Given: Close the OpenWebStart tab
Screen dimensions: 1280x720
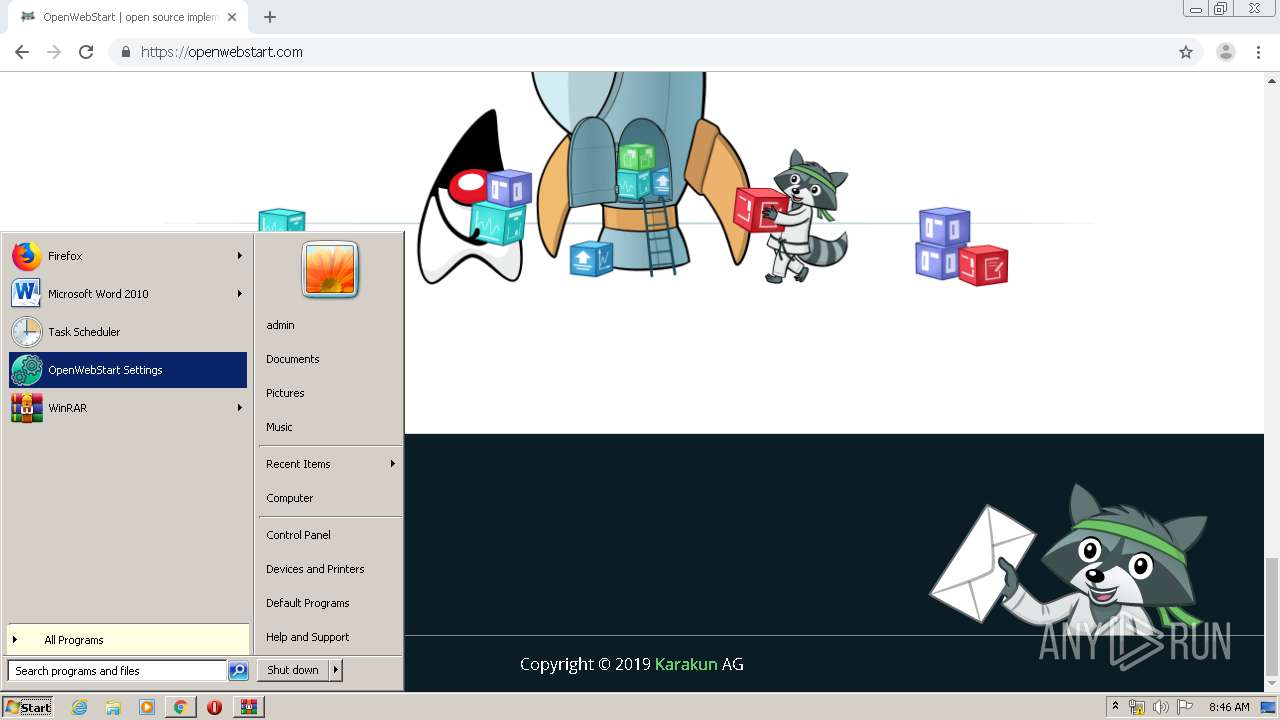Looking at the screenshot, I should click(x=232, y=17).
